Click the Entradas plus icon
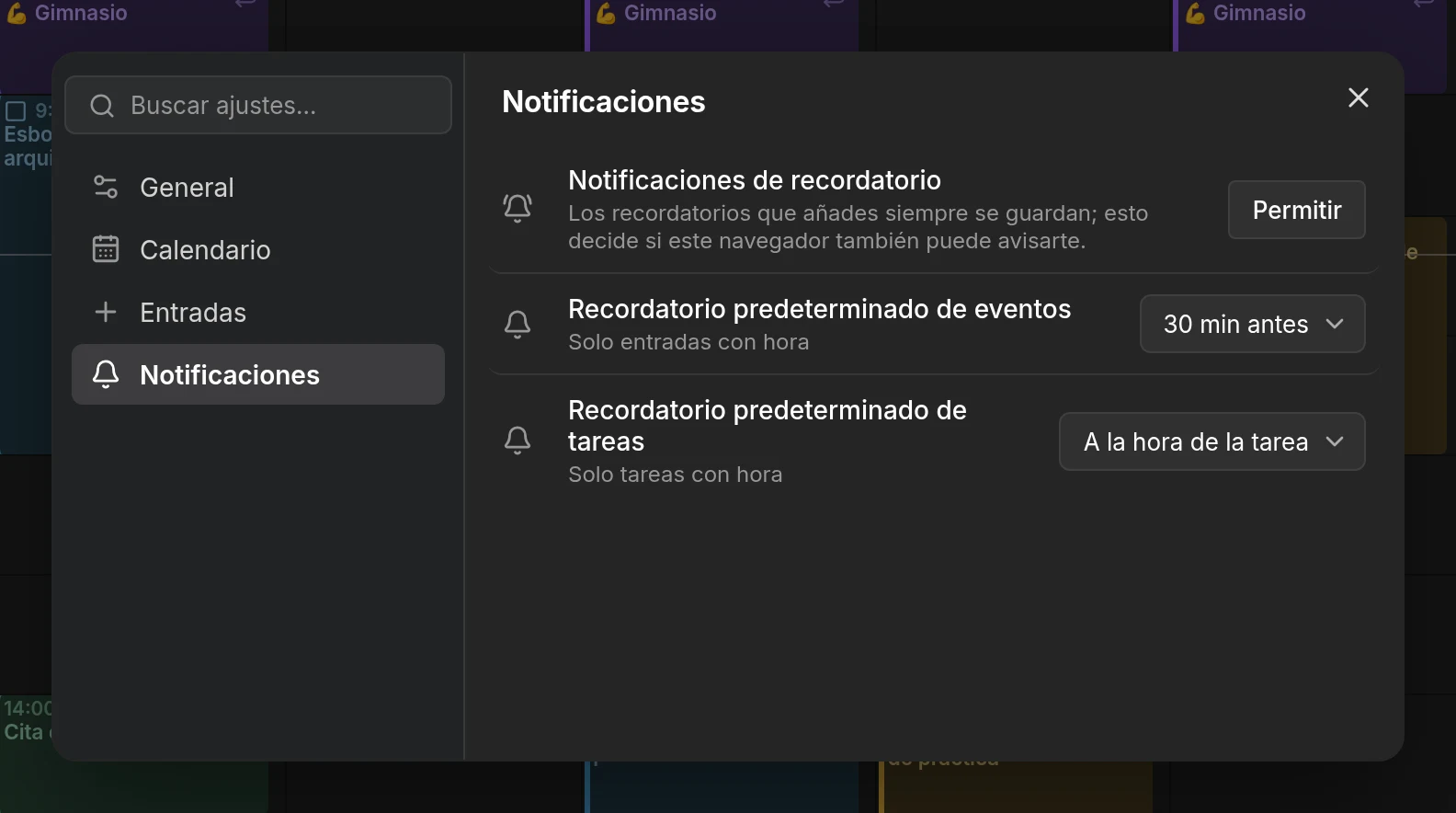1456x813 pixels. coord(106,312)
